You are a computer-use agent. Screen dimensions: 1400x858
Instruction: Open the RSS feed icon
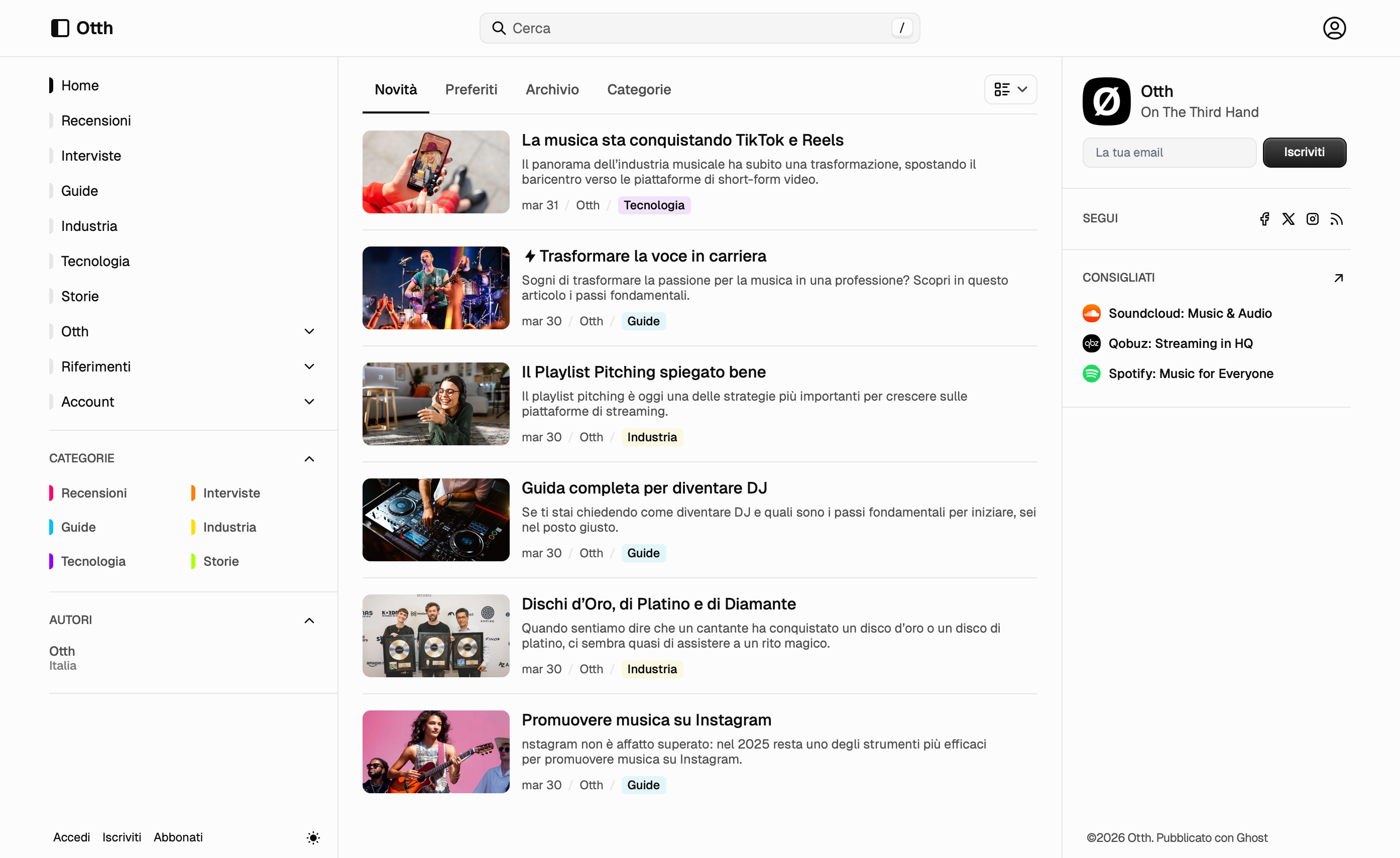(1336, 219)
